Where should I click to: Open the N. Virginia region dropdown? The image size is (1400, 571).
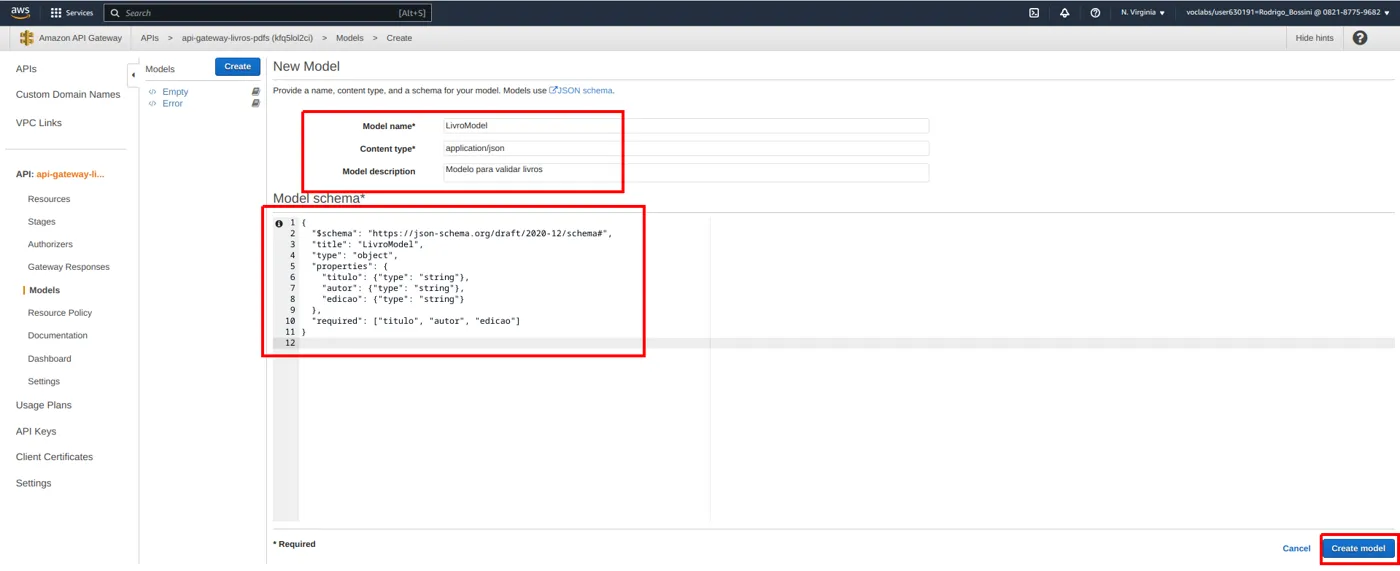tap(1142, 13)
